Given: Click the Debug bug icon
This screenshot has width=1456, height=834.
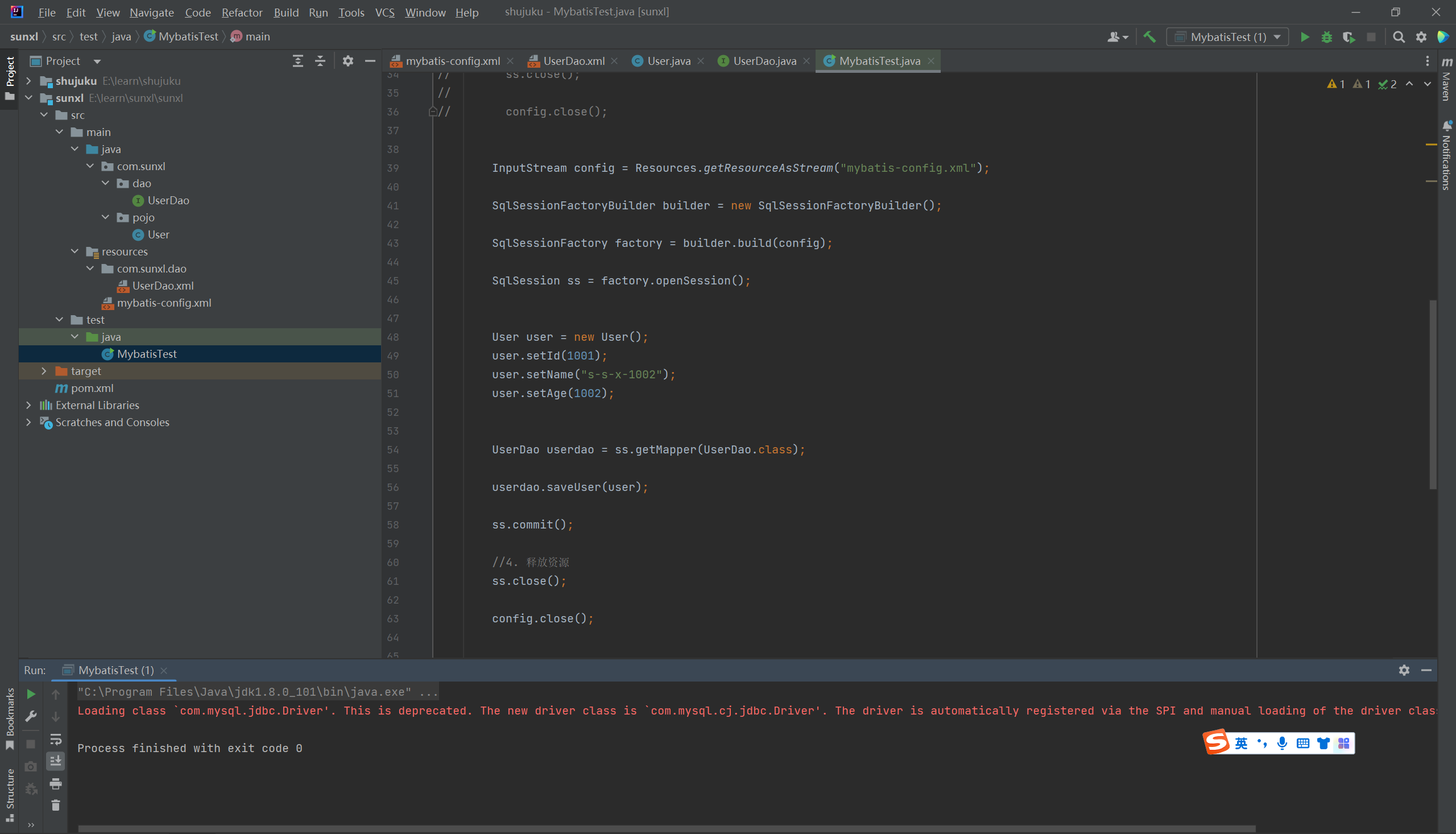Looking at the screenshot, I should click(x=1326, y=37).
